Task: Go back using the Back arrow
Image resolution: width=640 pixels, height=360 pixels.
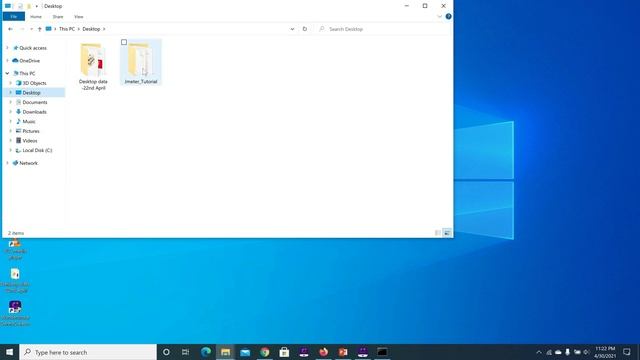Action: (10, 29)
